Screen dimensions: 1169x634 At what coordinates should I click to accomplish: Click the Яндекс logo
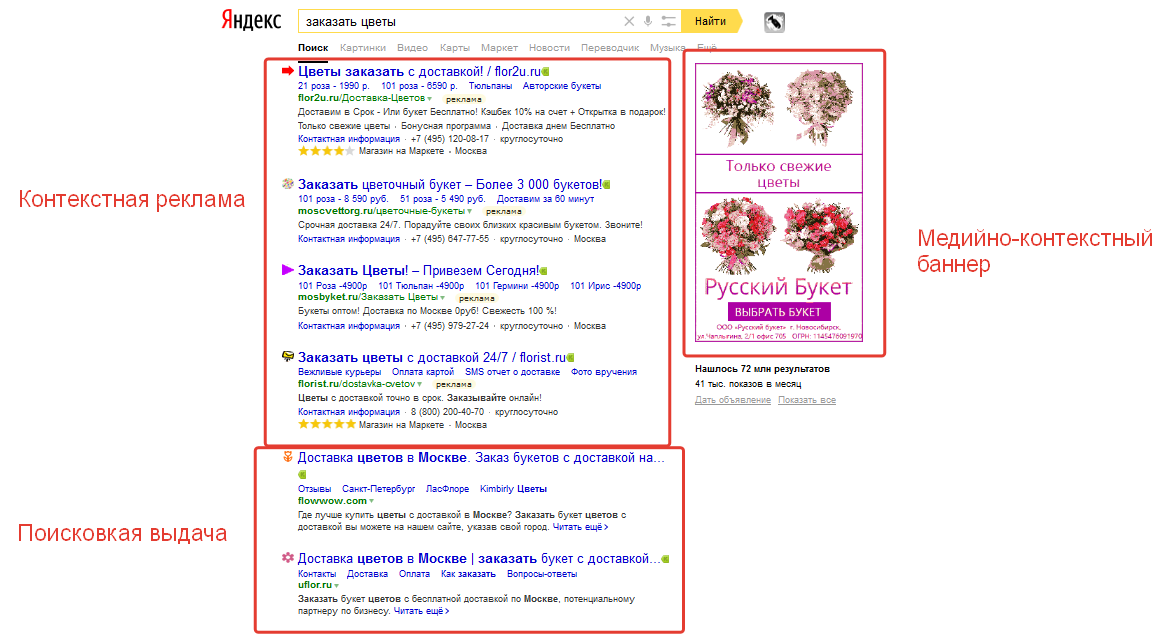(x=251, y=21)
